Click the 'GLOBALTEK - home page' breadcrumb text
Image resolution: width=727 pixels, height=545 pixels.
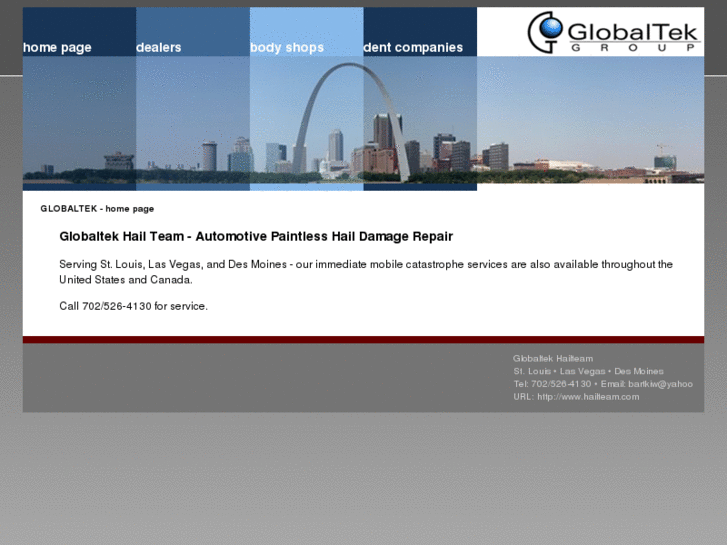pos(97,209)
